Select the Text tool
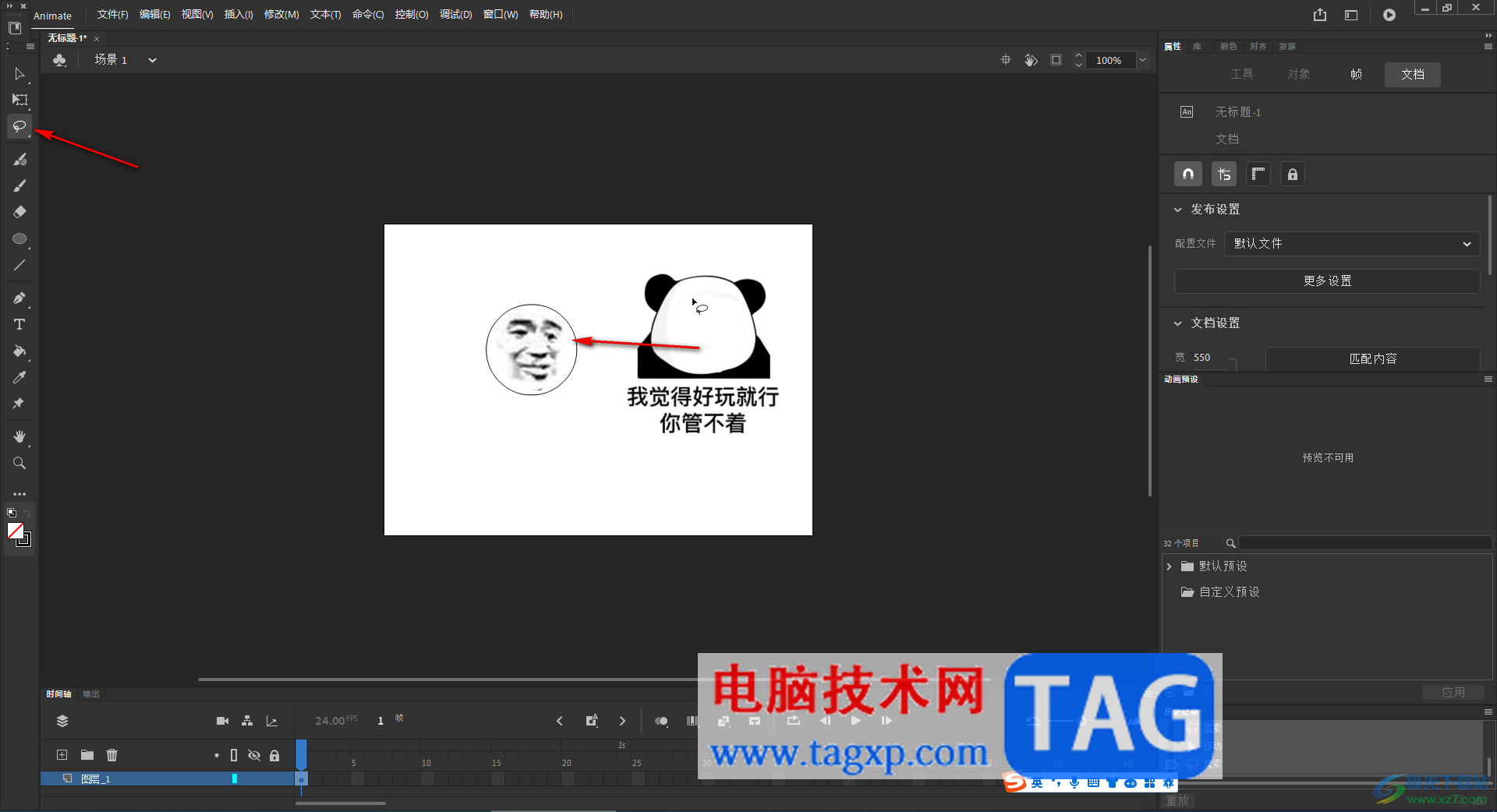Viewport: 1497px width, 812px height. [x=19, y=324]
